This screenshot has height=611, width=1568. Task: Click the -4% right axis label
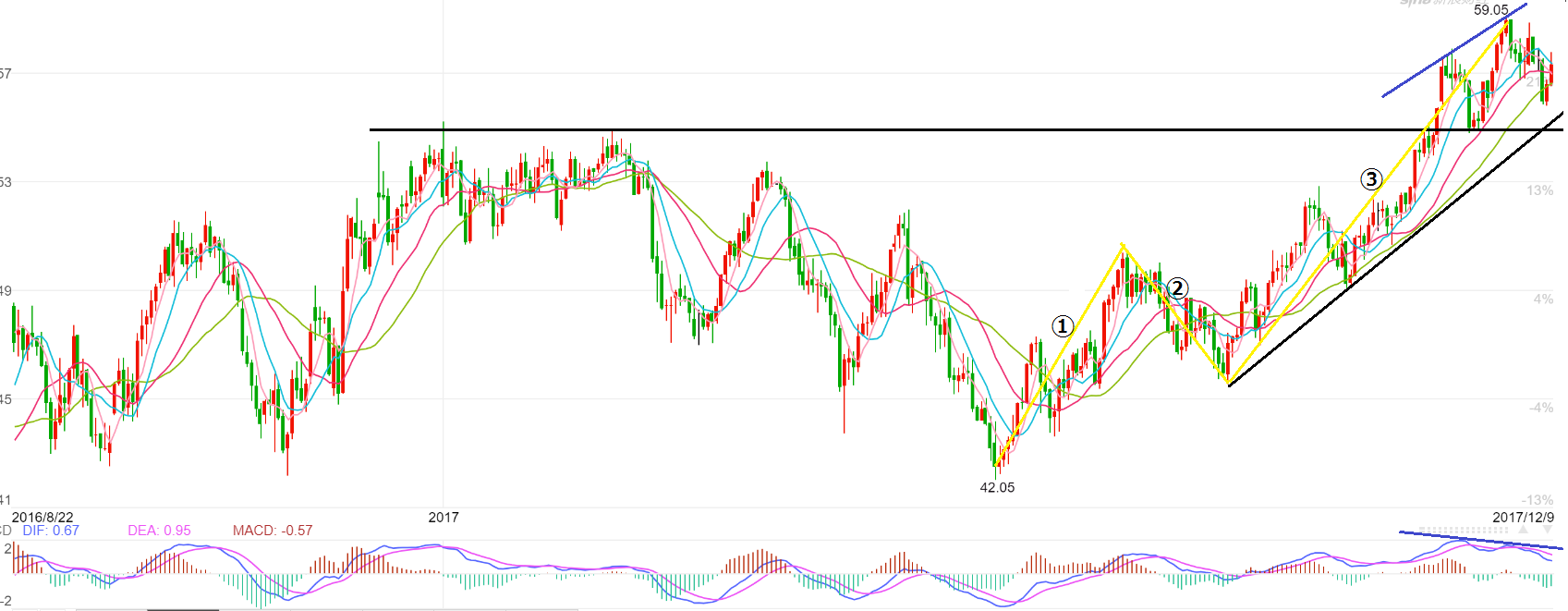tap(1541, 408)
